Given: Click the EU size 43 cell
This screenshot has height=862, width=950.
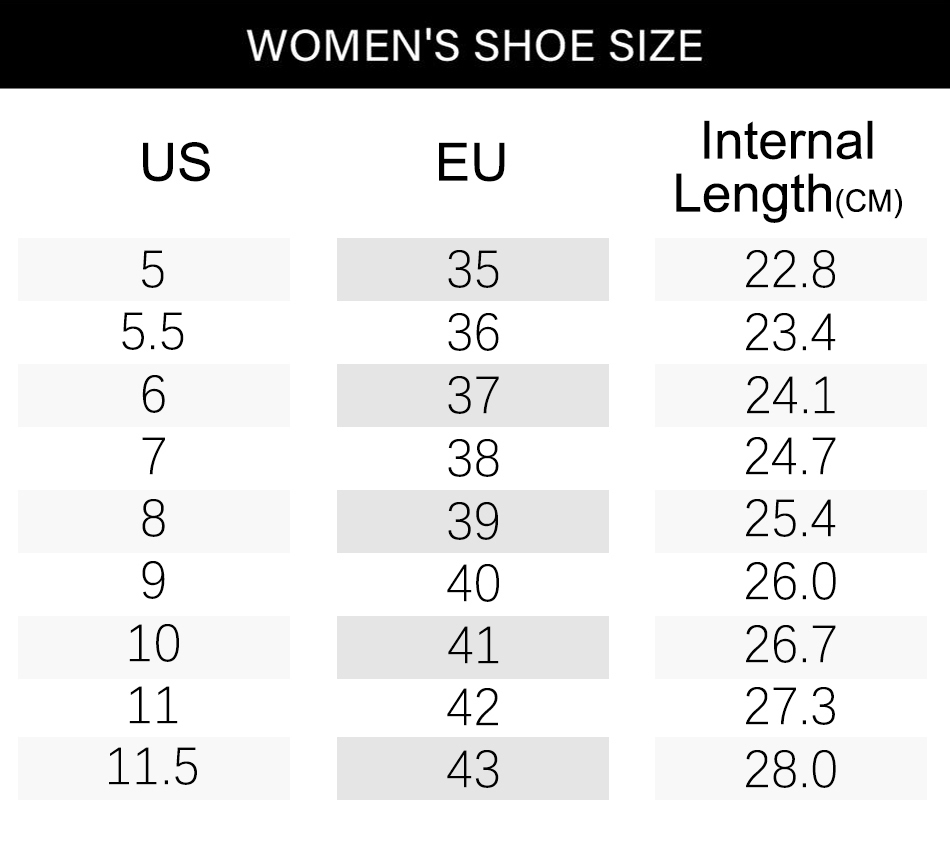Looking at the screenshot, I should (473, 769).
